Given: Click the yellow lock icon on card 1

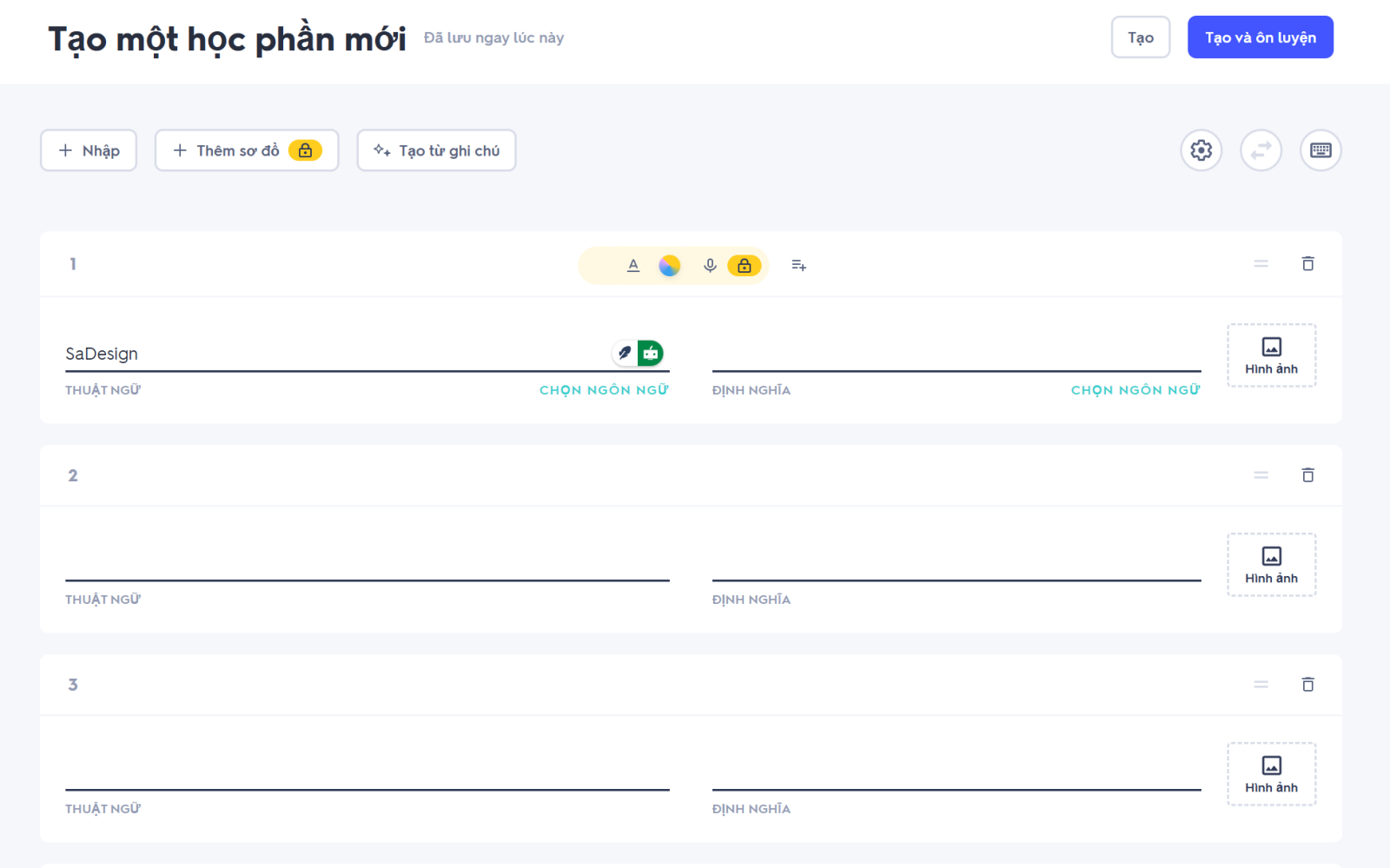Looking at the screenshot, I should [745, 265].
